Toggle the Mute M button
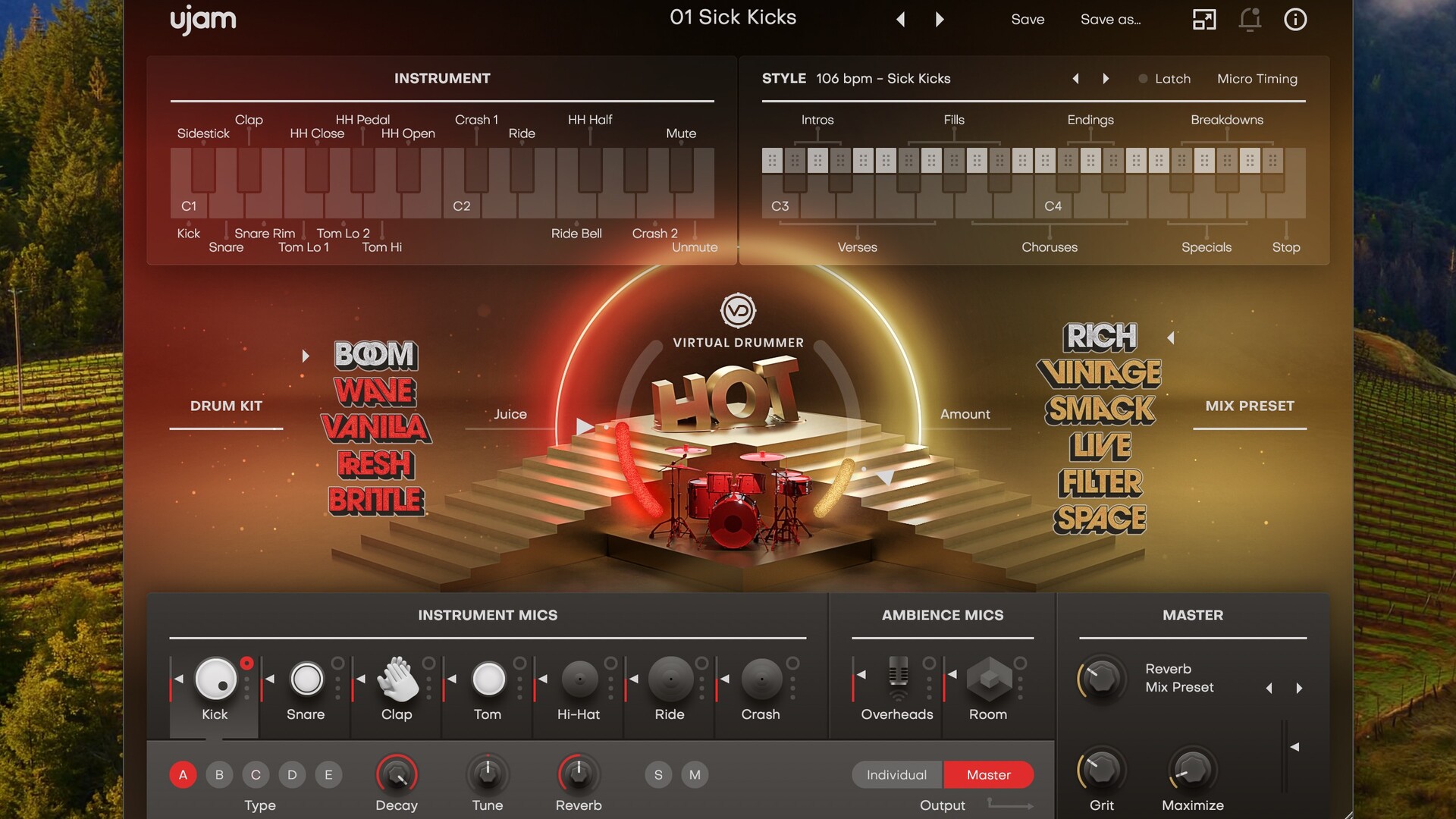This screenshot has width=1456, height=819. (x=695, y=775)
